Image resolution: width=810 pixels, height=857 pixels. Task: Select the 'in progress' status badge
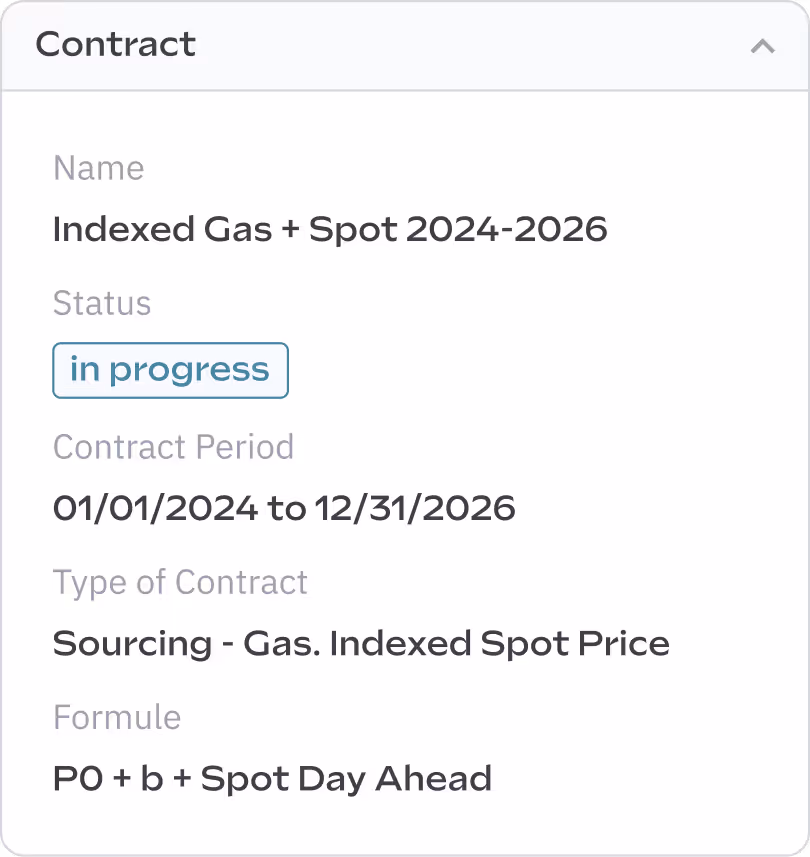point(171,370)
